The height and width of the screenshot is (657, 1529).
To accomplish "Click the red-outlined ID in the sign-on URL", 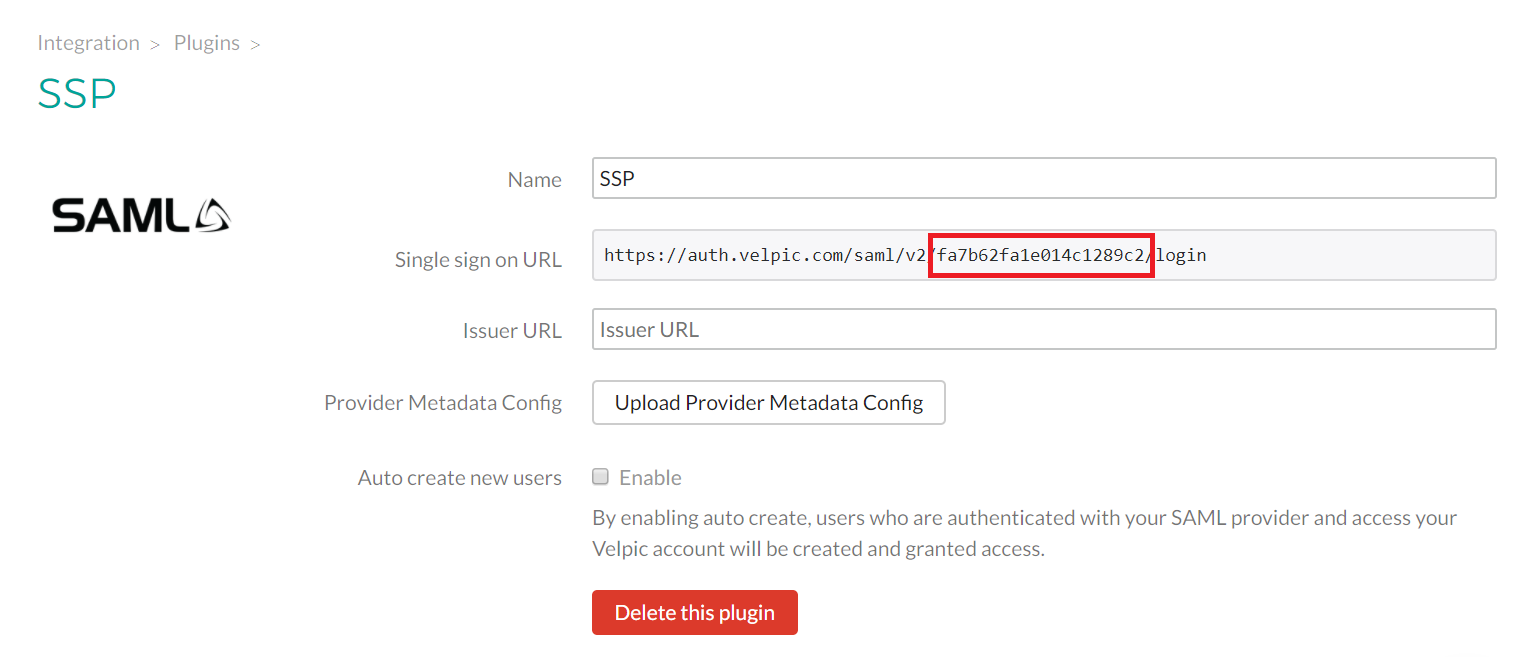I will click(1041, 255).
